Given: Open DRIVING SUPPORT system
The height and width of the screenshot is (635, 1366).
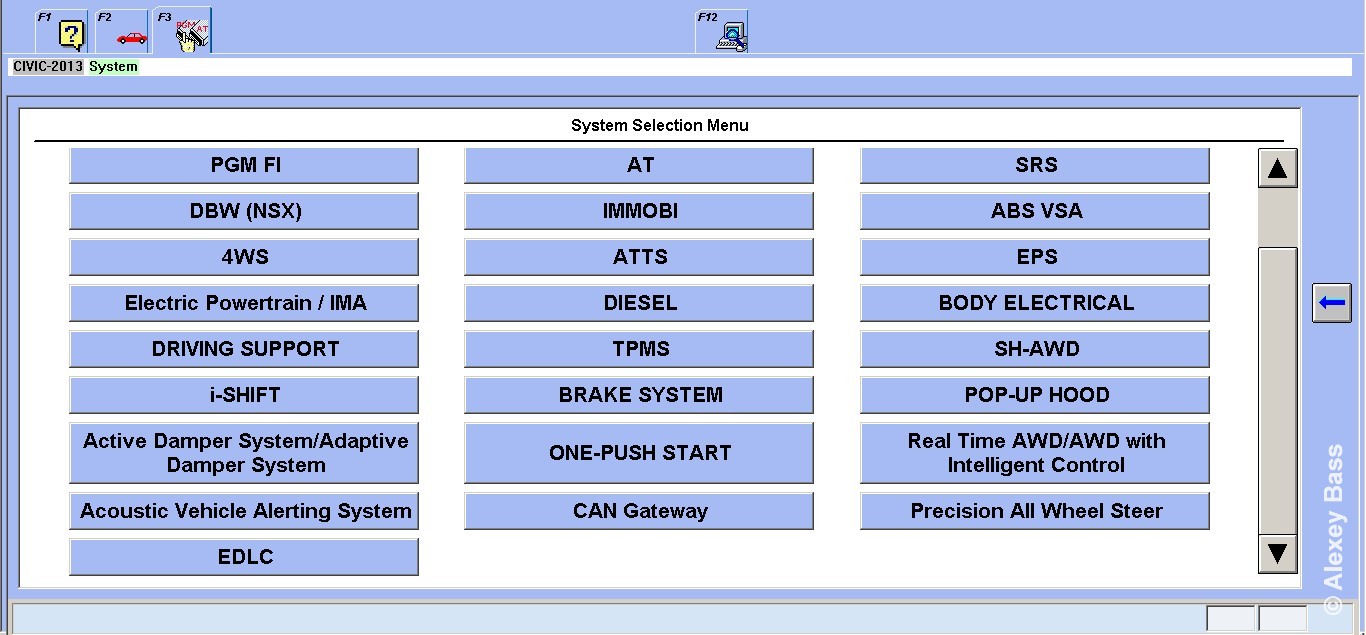Looking at the screenshot, I should pos(244,350).
